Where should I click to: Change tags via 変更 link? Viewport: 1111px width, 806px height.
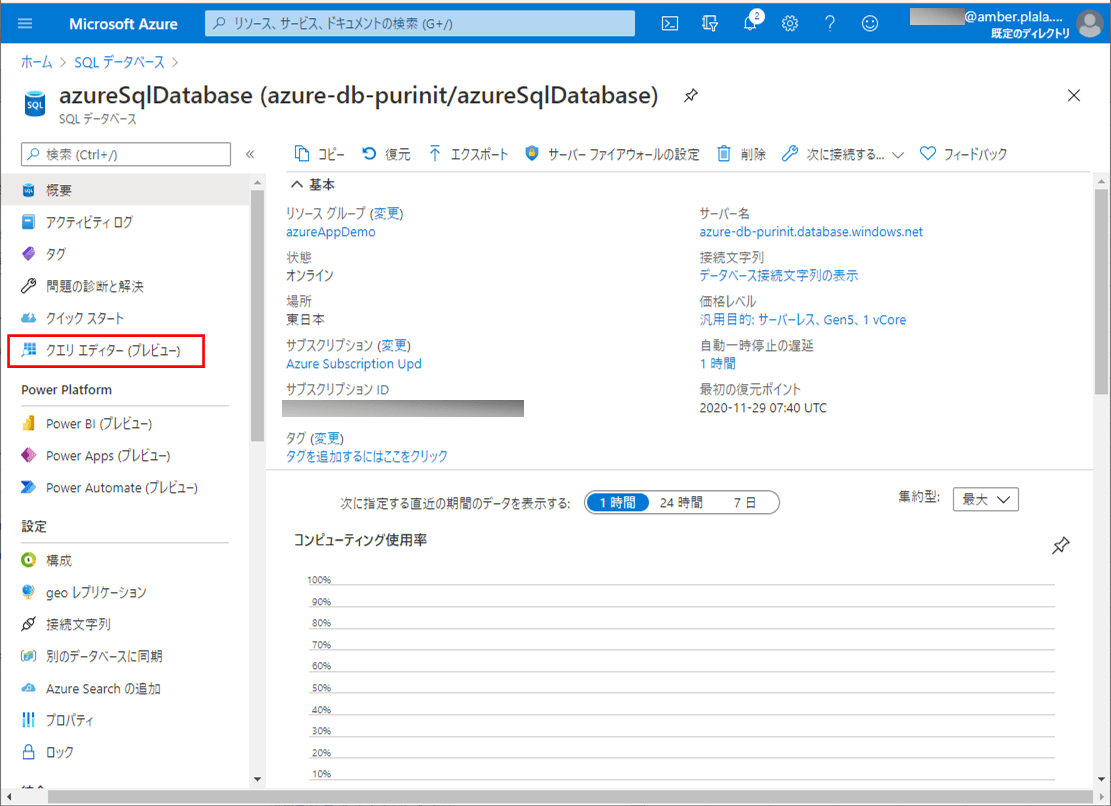point(327,438)
